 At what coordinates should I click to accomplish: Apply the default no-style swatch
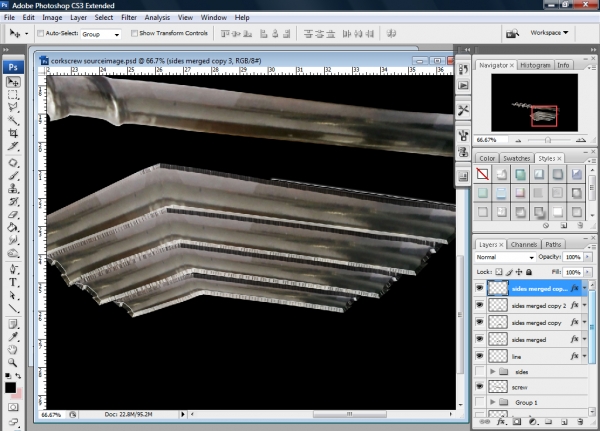click(x=483, y=175)
